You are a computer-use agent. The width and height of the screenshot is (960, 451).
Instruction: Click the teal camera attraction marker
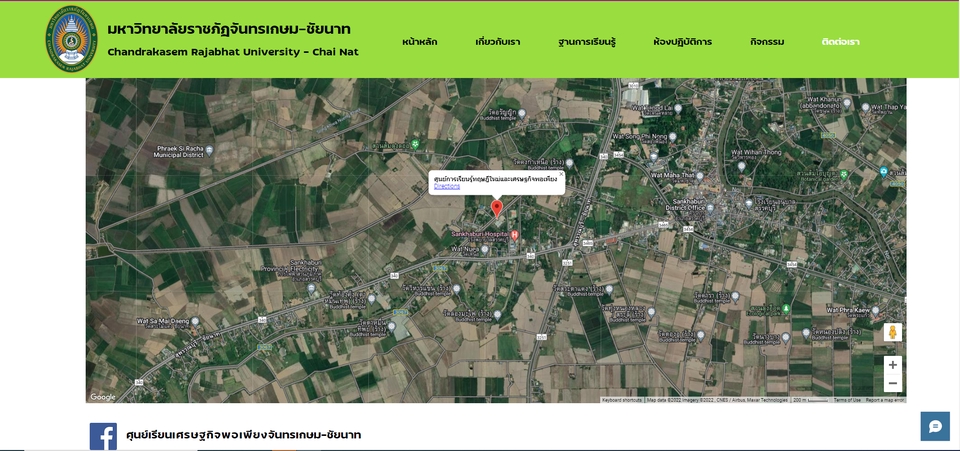click(x=883, y=172)
